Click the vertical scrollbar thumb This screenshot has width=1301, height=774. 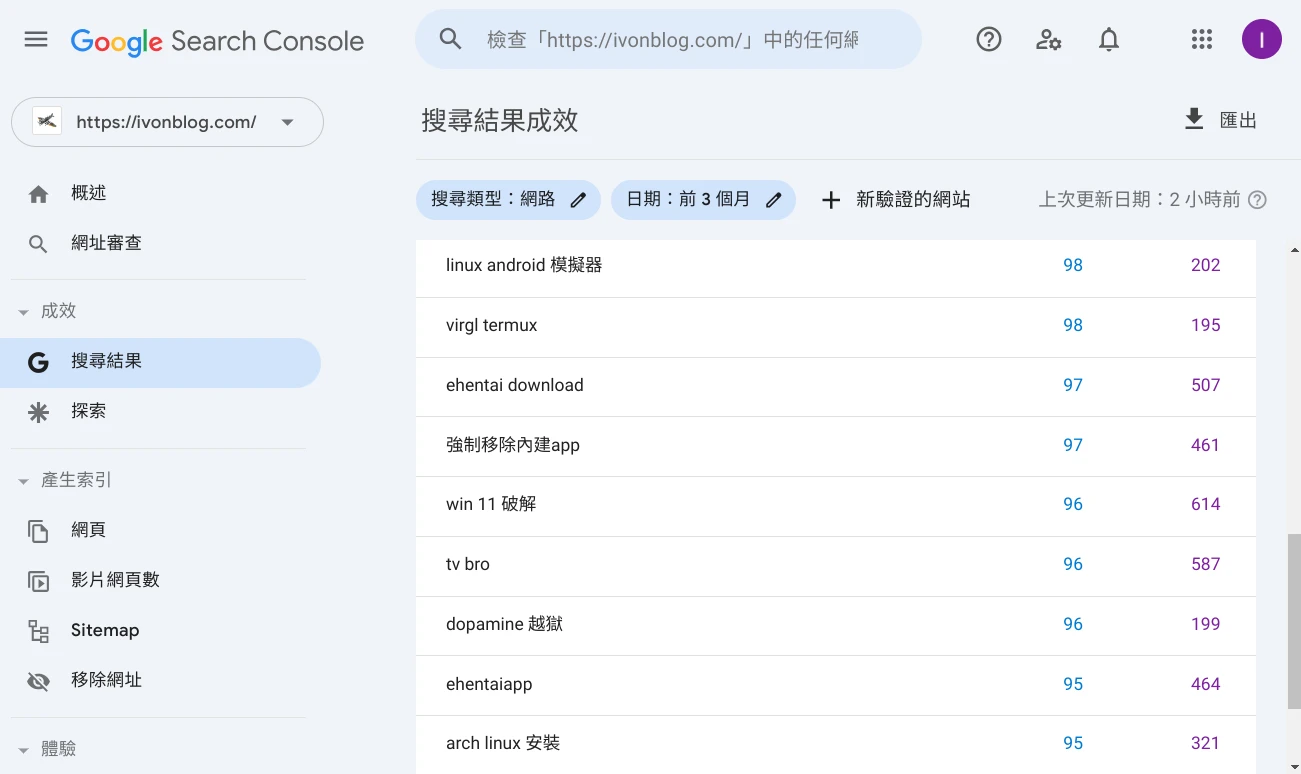[x=1294, y=620]
